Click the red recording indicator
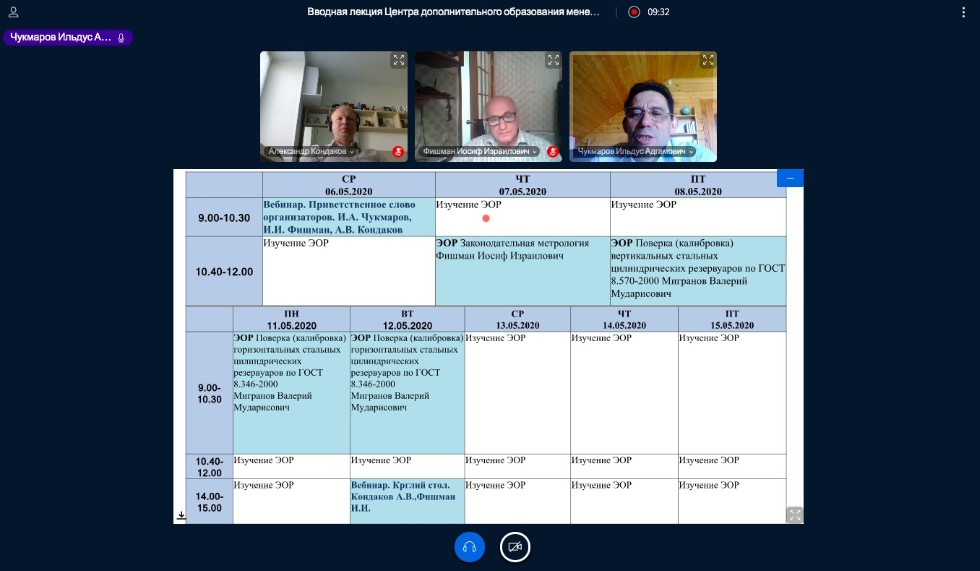 pos(634,12)
